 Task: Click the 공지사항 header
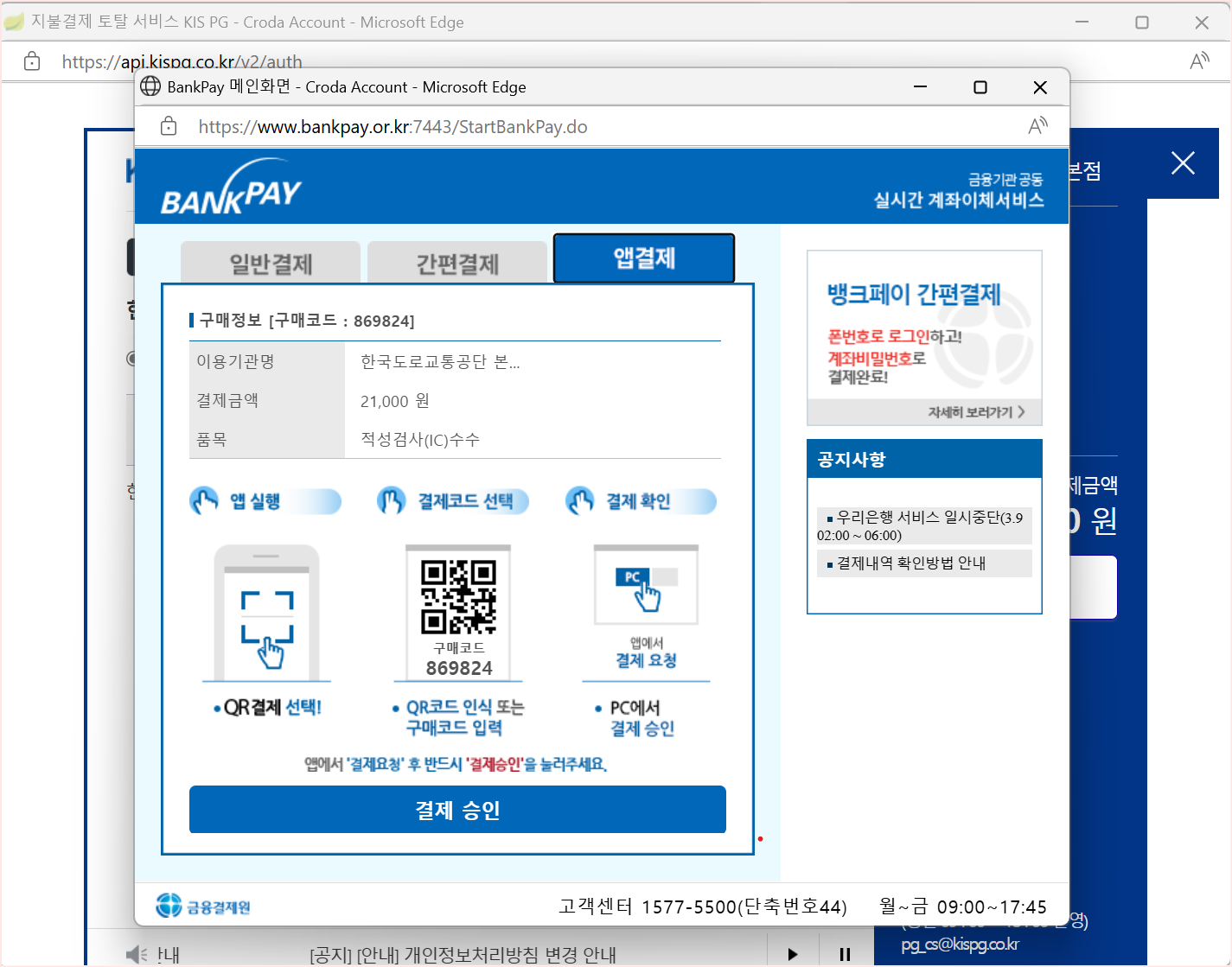point(924,459)
